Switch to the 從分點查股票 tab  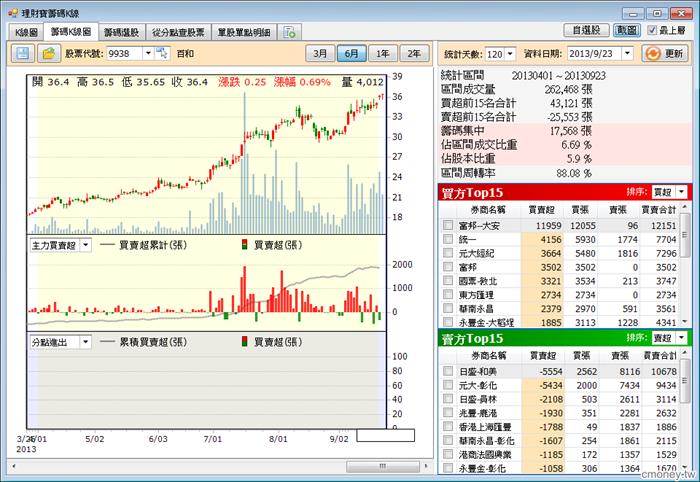pos(178,33)
